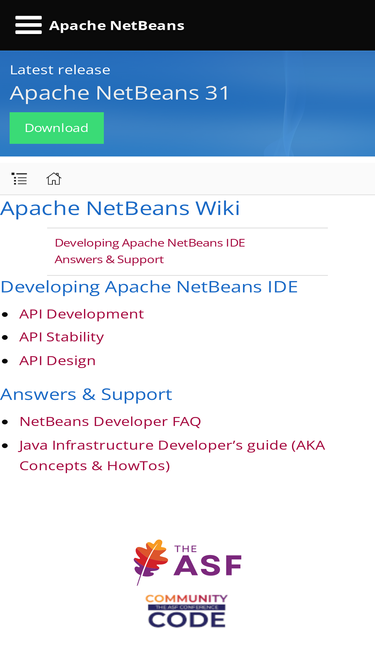Click the table of contents list icon
Screen dimensions: 375x667
tap(20, 179)
